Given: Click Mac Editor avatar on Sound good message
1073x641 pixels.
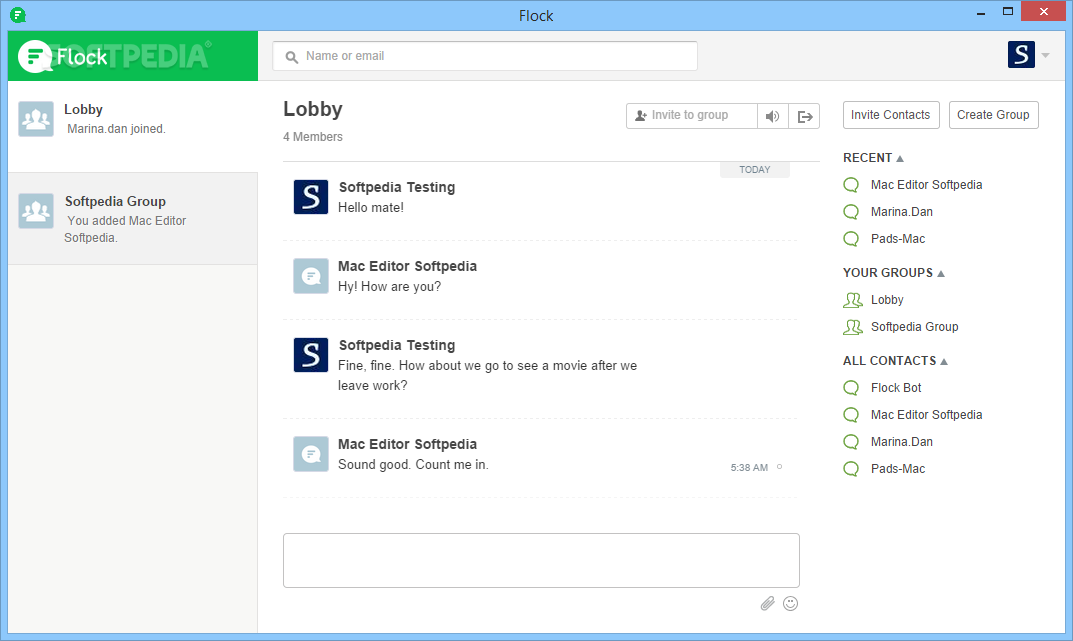Looking at the screenshot, I should click(311, 454).
